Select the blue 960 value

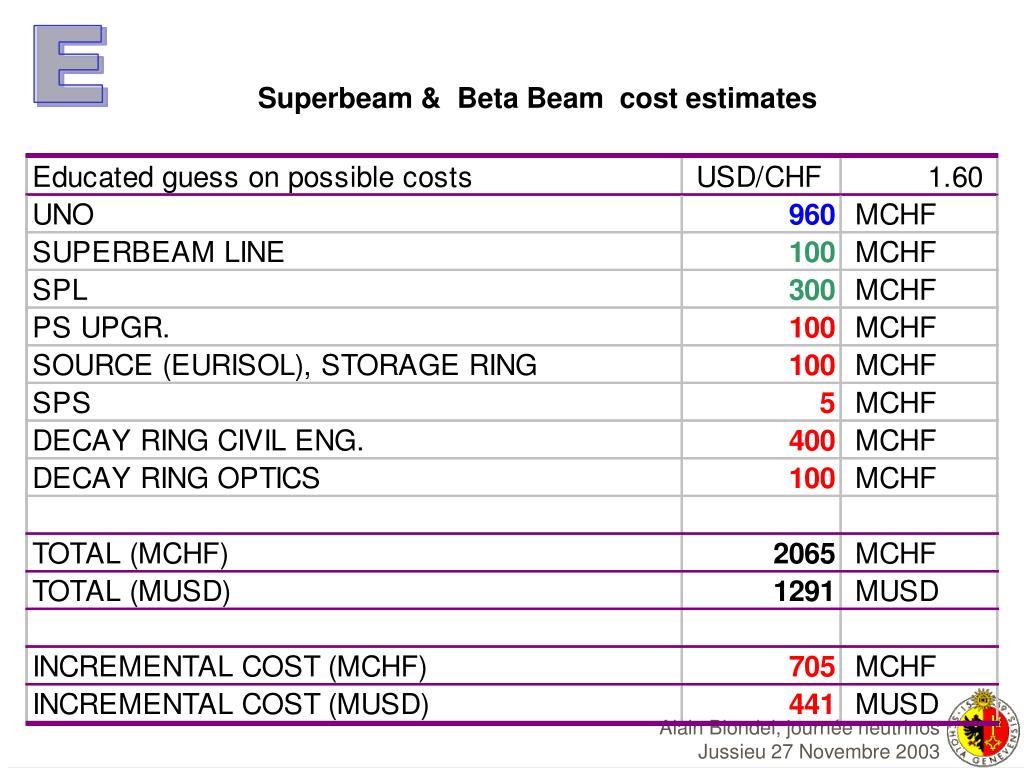click(811, 214)
